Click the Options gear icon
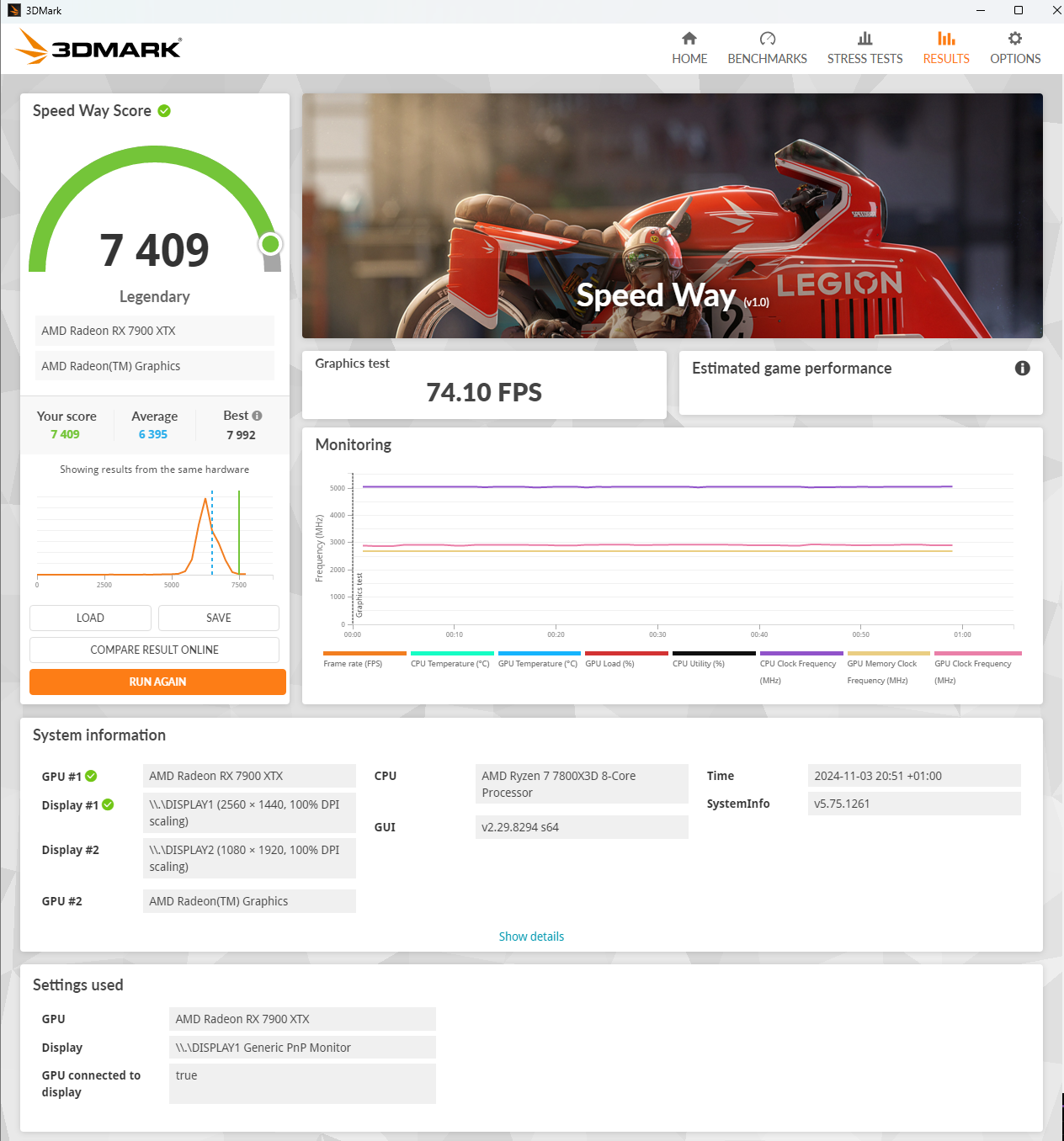The height and width of the screenshot is (1141, 1064). (1015, 39)
